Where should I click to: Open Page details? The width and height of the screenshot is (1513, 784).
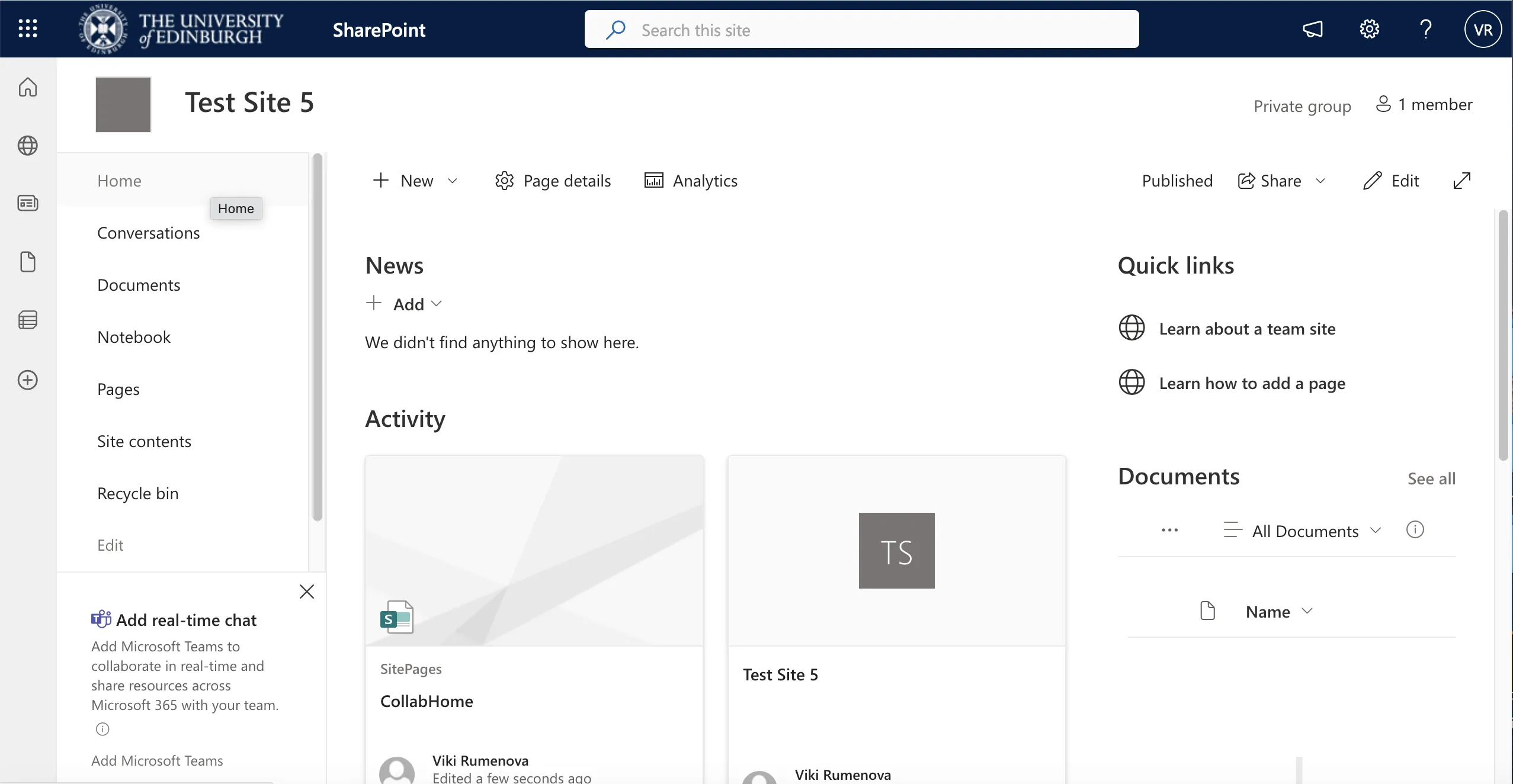[552, 181]
